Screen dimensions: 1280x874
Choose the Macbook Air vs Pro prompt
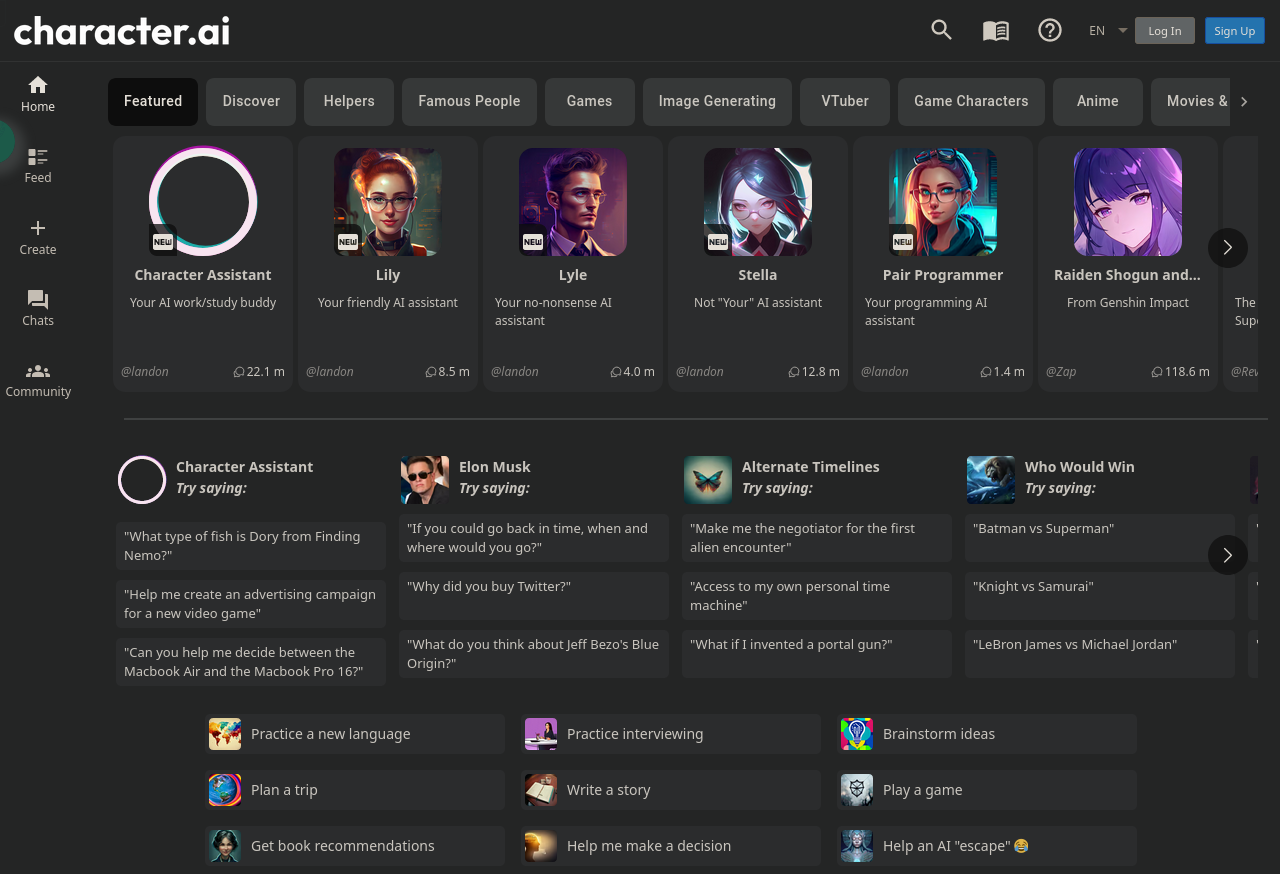(x=251, y=662)
